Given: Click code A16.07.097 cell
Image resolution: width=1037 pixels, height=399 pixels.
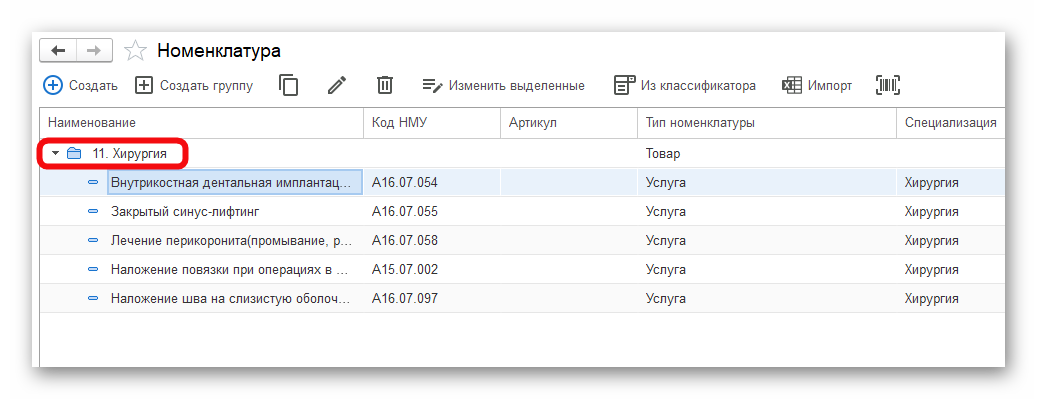Looking at the screenshot, I should 432,299.
